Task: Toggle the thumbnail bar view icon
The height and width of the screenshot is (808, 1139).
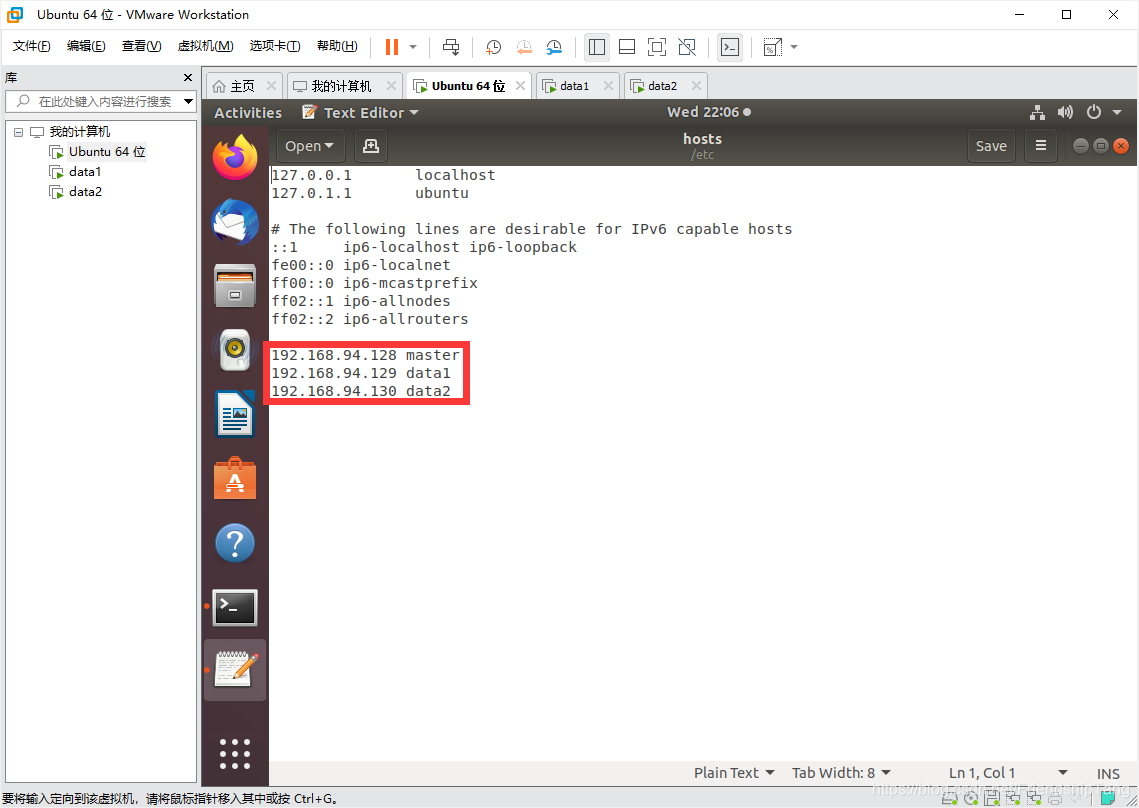Action: click(627, 47)
